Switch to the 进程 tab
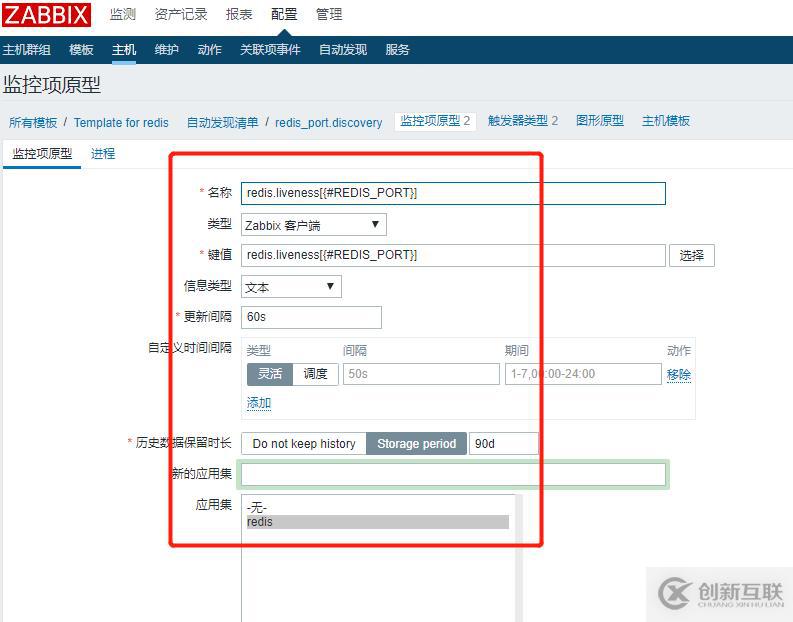Image resolution: width=793 pixels, height=622 pixels. 103,154
